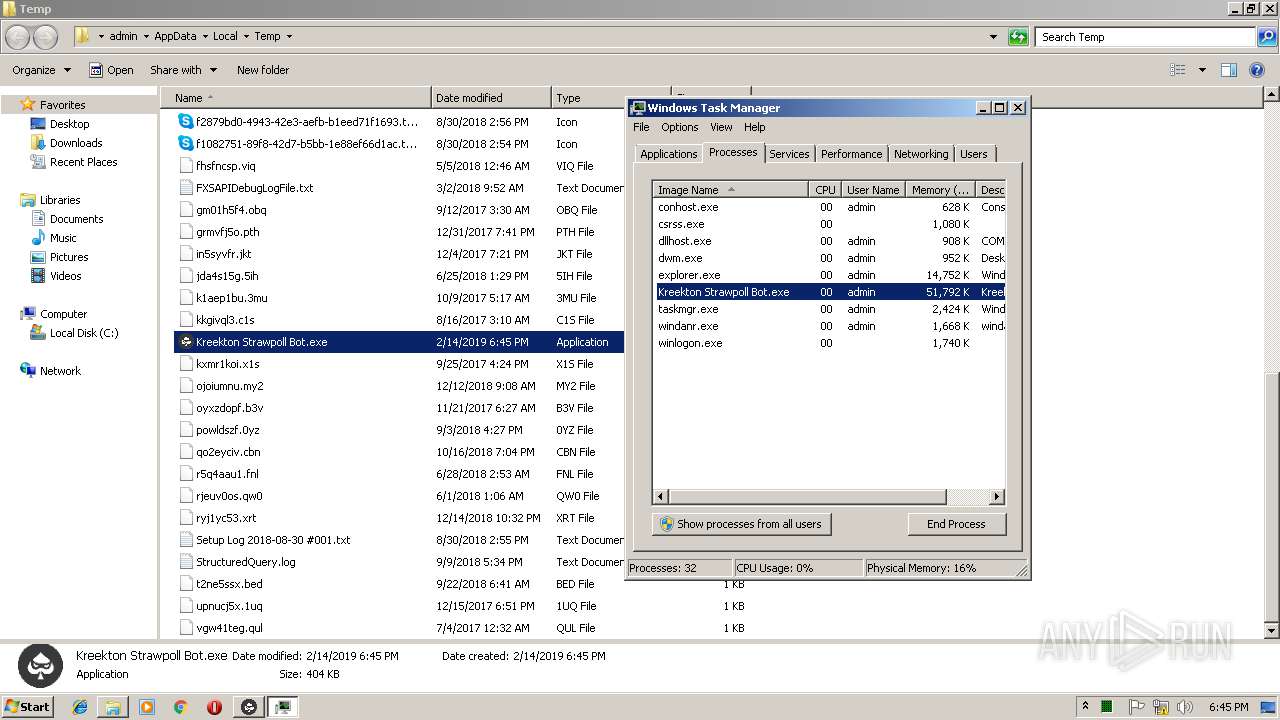Switch to the Networking tab
The image size is (1280, 720).
pyautogui.click(x=921, y=154)
